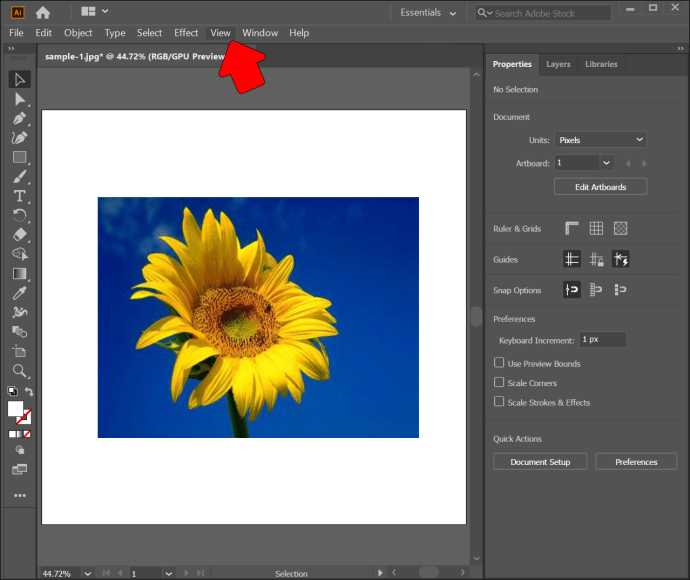This screenshot has height=580, width=690.
Task: Select the Zoom tool in toolbar
Action: point(19,371)
